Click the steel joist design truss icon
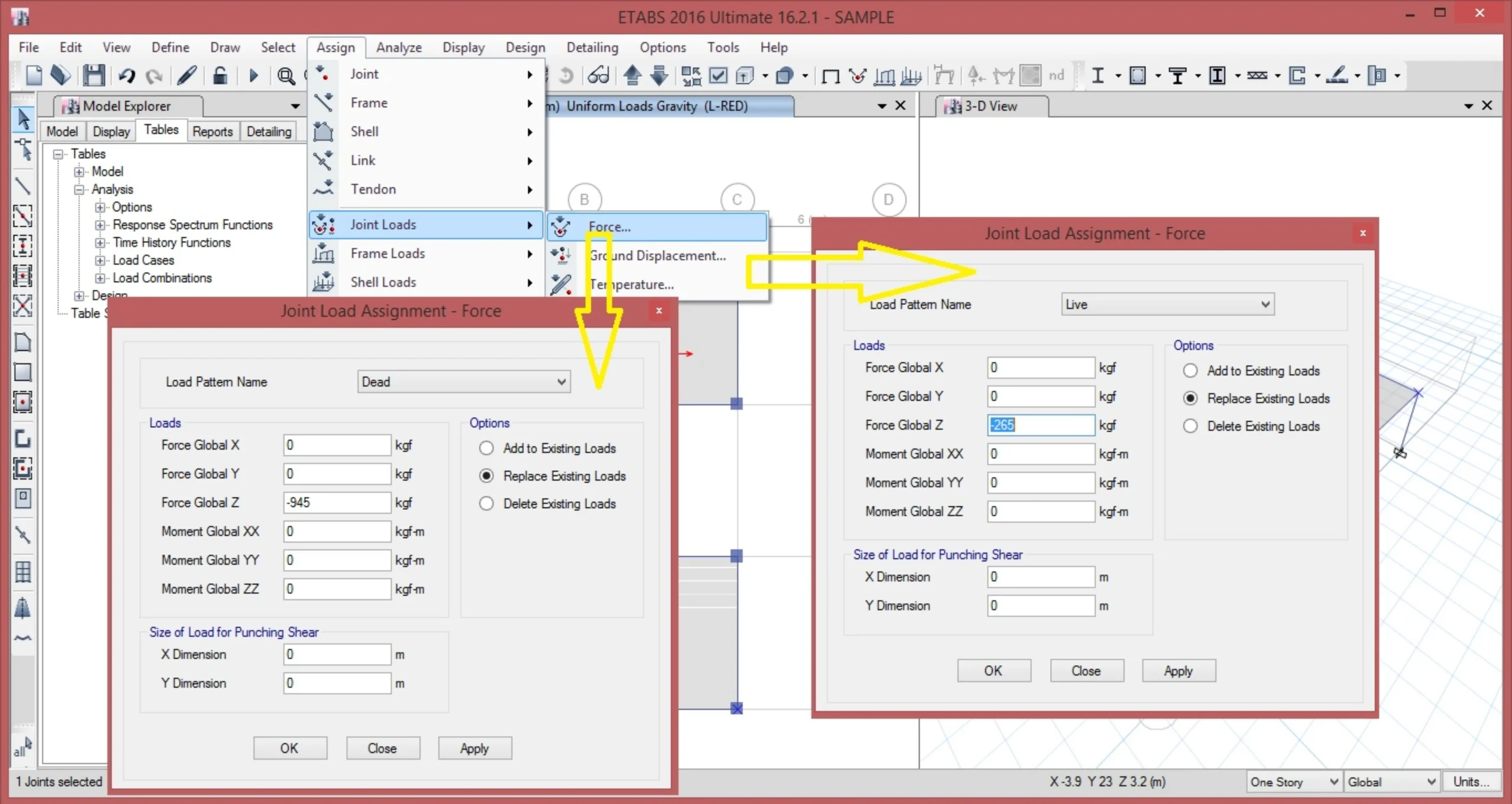 click(1257, 76)
